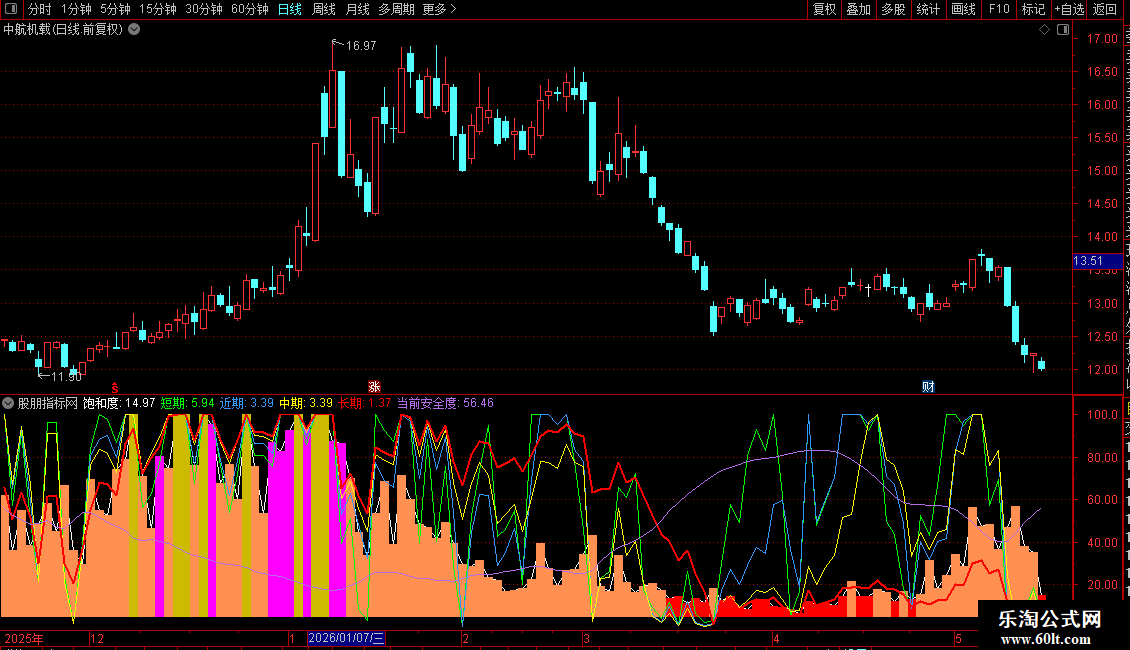Select the 日线 daily tab
This screenshot has height=650, width=1130.
[x=290, y=9]
